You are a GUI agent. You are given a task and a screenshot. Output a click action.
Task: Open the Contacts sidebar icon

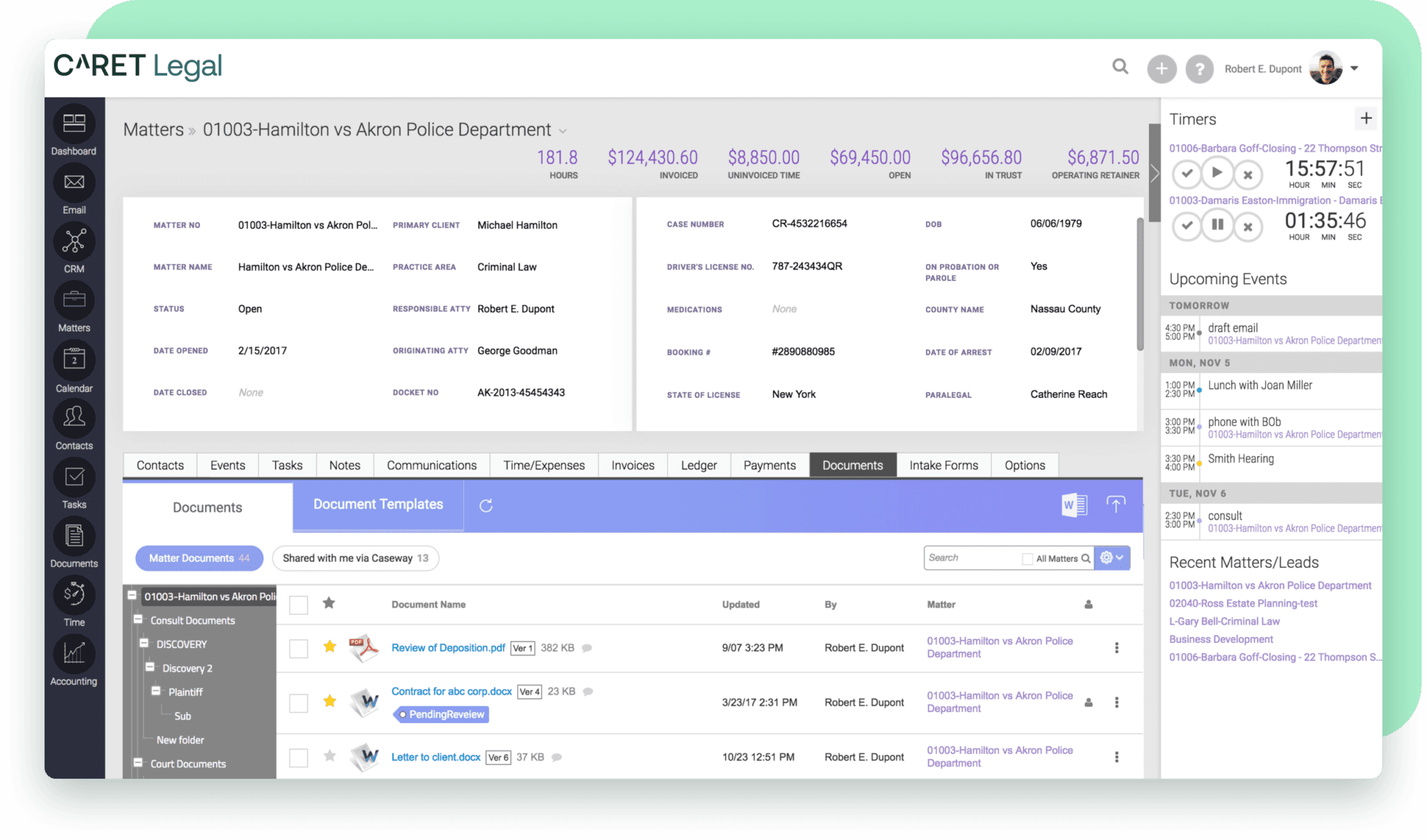(74, 418)
